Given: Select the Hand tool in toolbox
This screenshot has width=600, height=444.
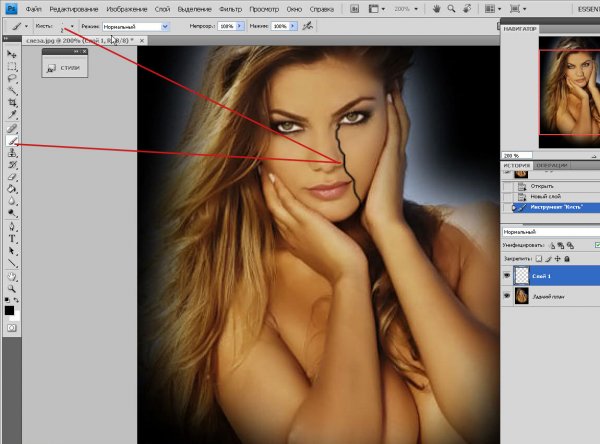Looking at the screenshot, I should (x=12, y=277).
